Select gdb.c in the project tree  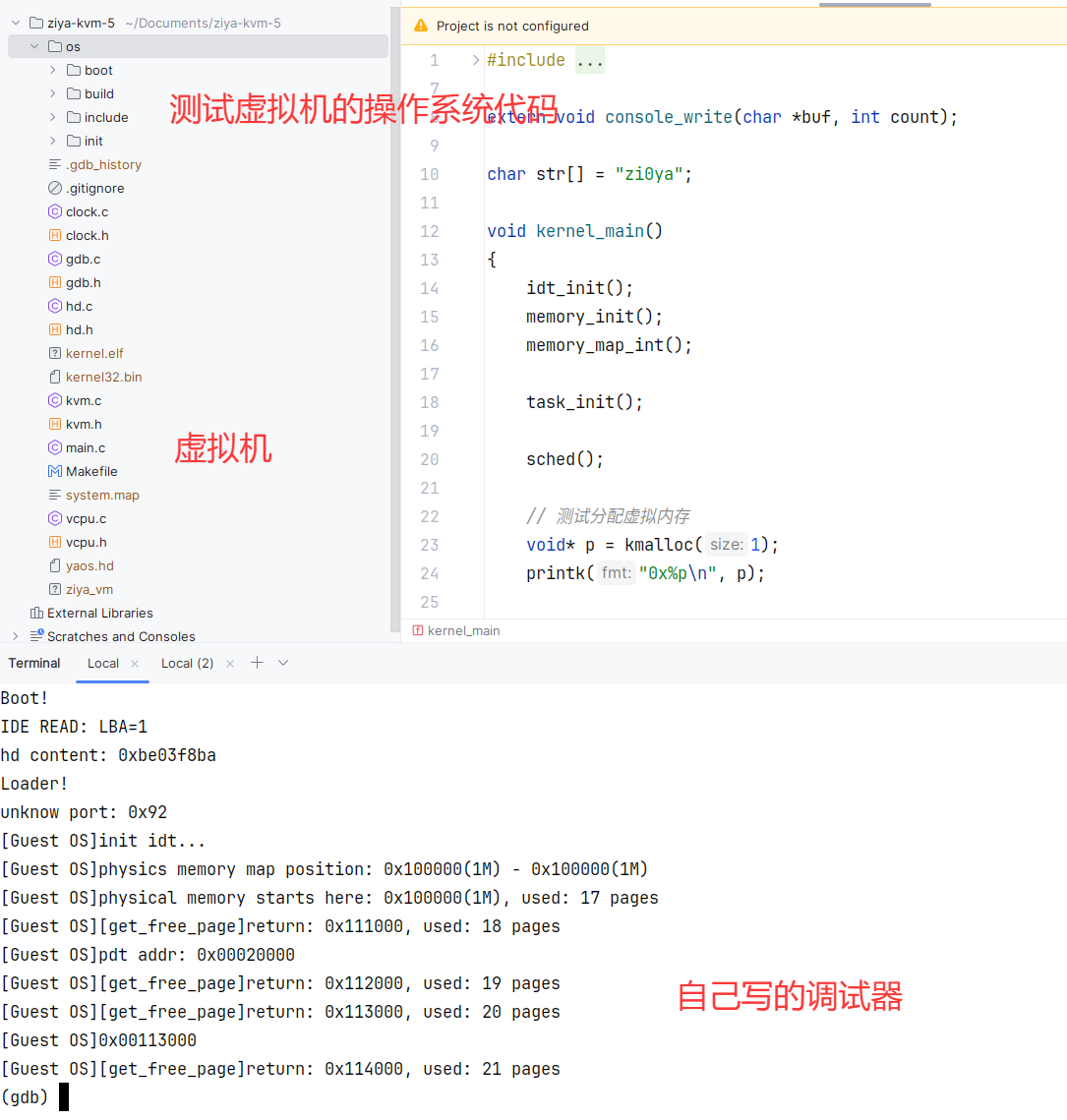pos(83,259)
